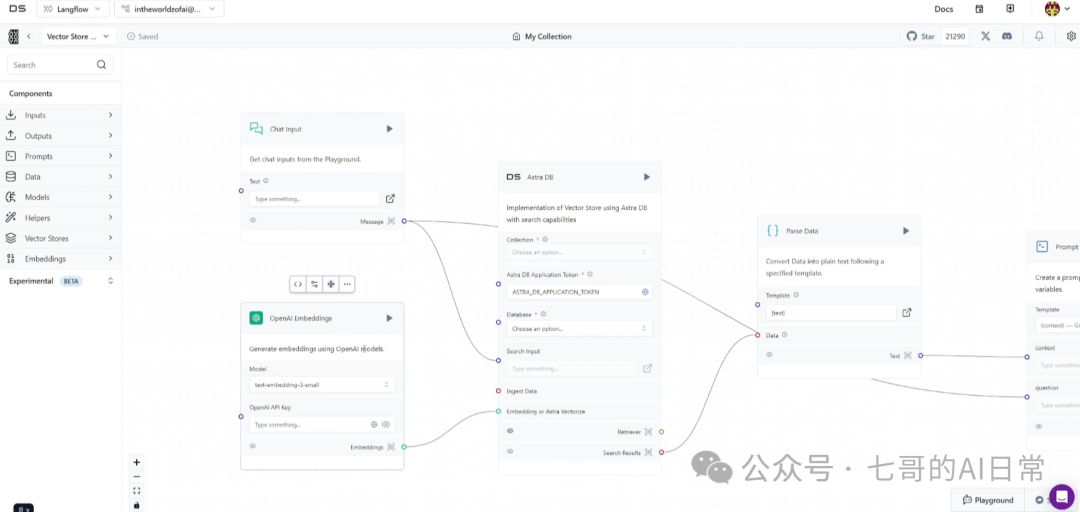Toggle eye icon on Astra DB Retriever row
The image size is (1080, 512).
click(x=510, y=431)
